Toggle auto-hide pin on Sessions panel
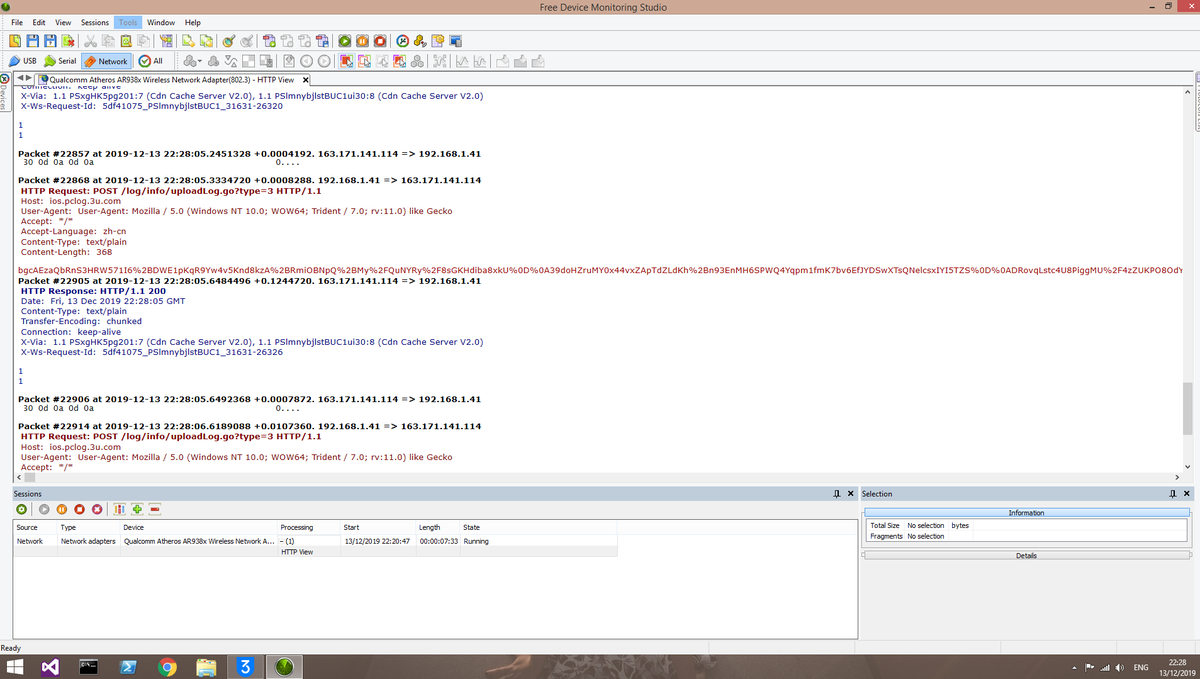Viewport: 1200px width, 679px height. 836,494
